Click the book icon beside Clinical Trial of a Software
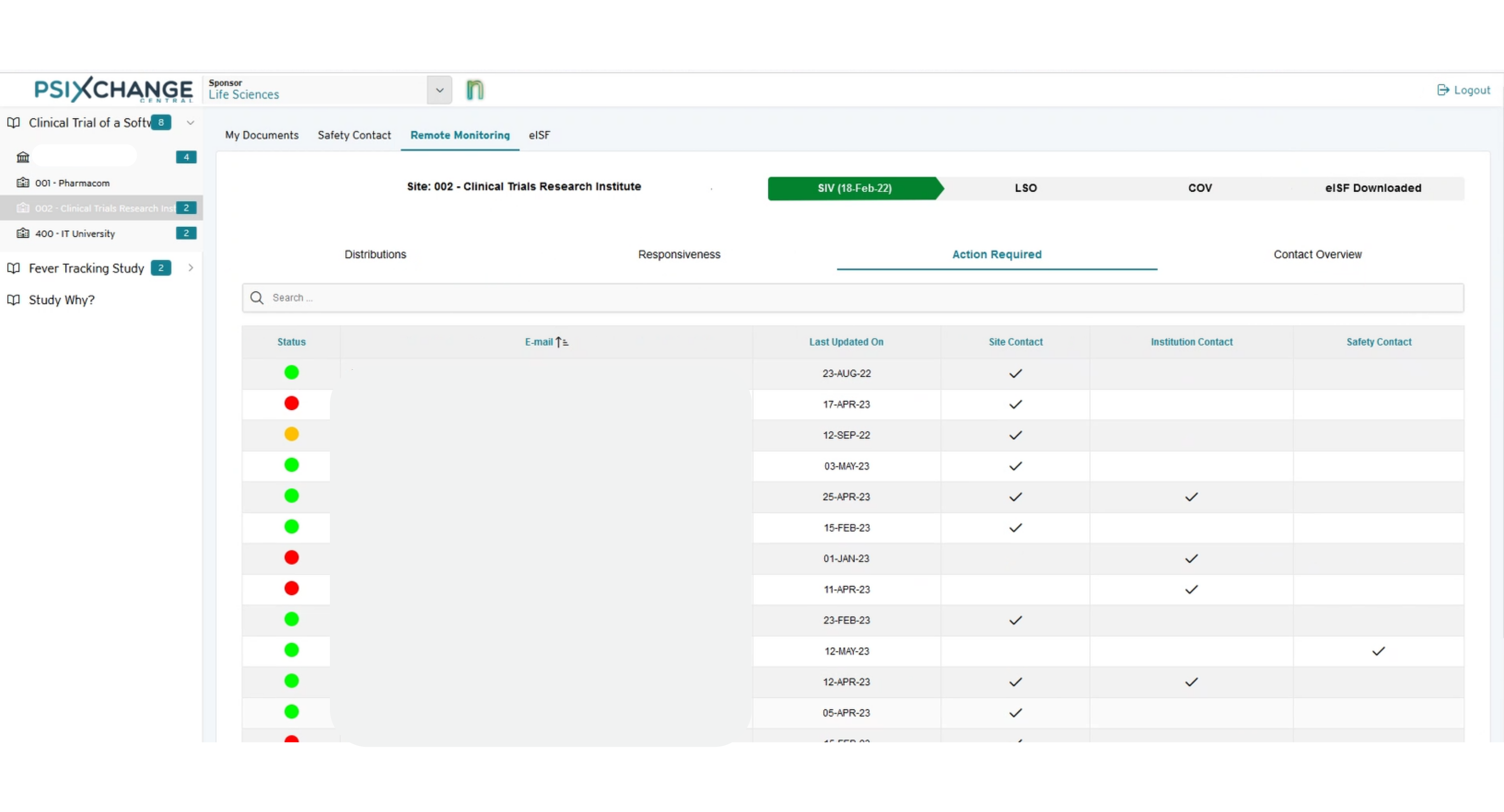1504x812 pixels. click(13, 123)
